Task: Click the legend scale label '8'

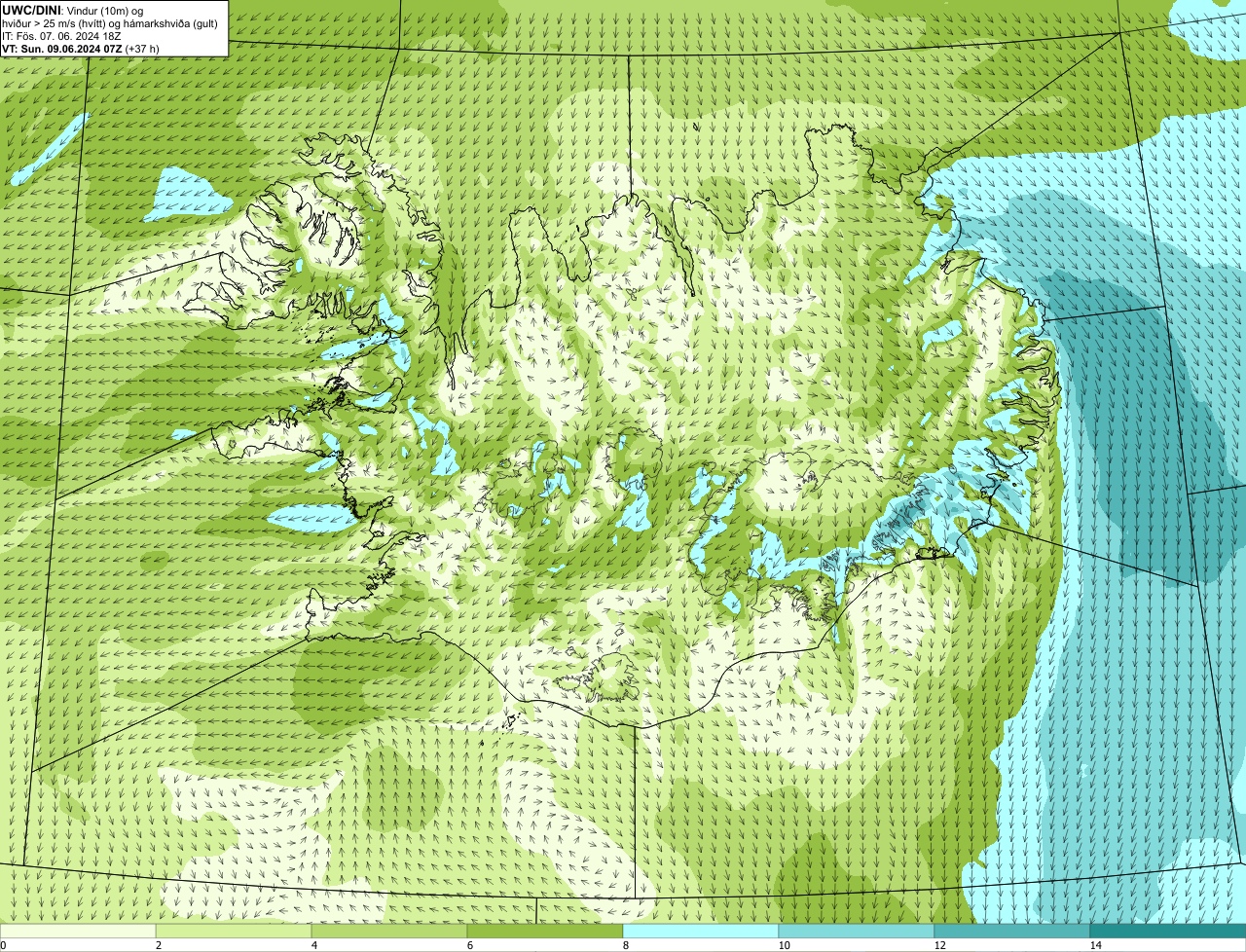Action: click(625, 945)
